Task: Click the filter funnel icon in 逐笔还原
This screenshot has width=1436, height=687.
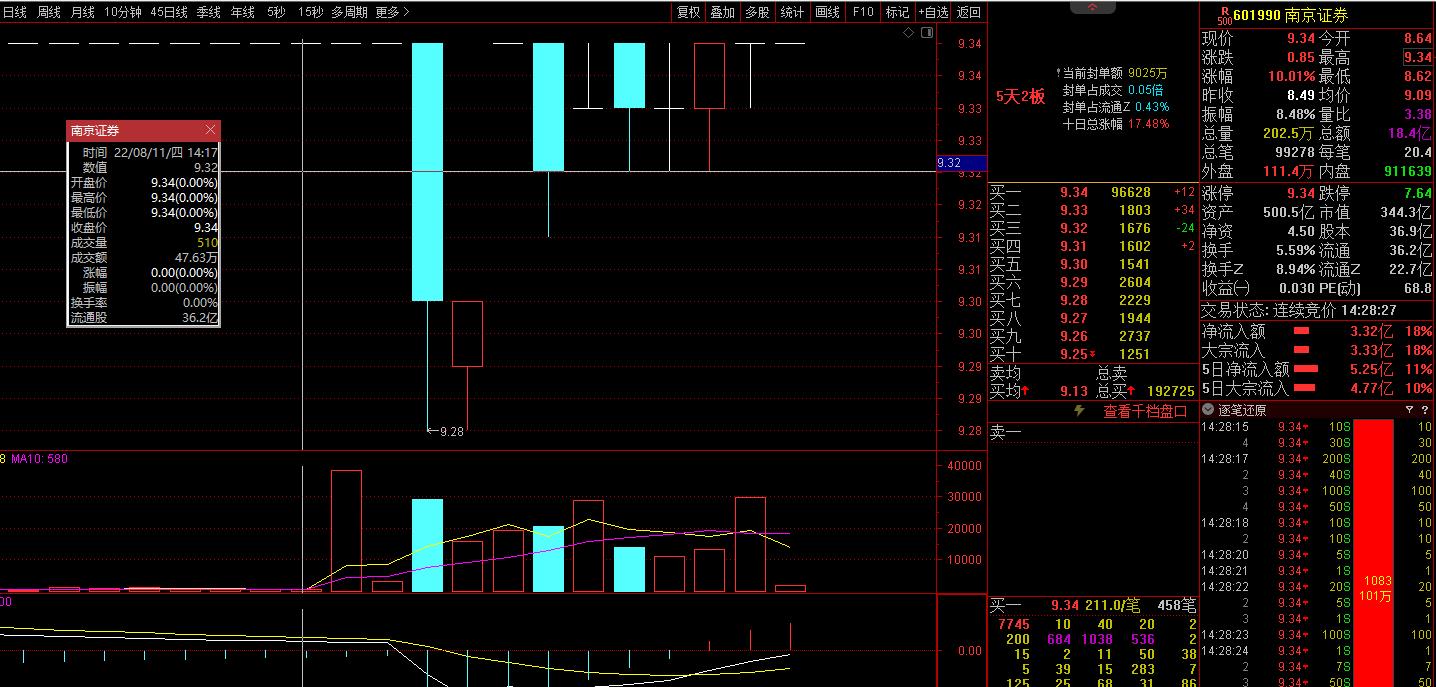Action: [1409, 410]
